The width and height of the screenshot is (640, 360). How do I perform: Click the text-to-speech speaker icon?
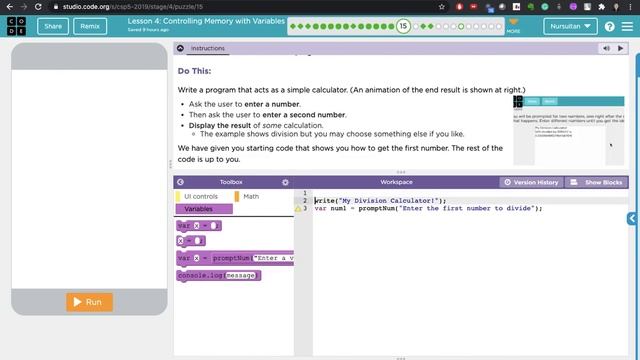(x=606, y=48)
